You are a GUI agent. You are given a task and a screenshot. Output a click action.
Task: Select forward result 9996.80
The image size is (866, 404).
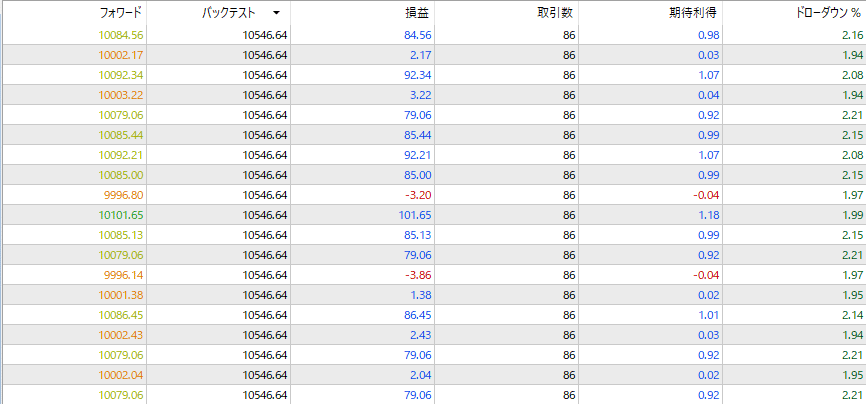coord(124,195)
